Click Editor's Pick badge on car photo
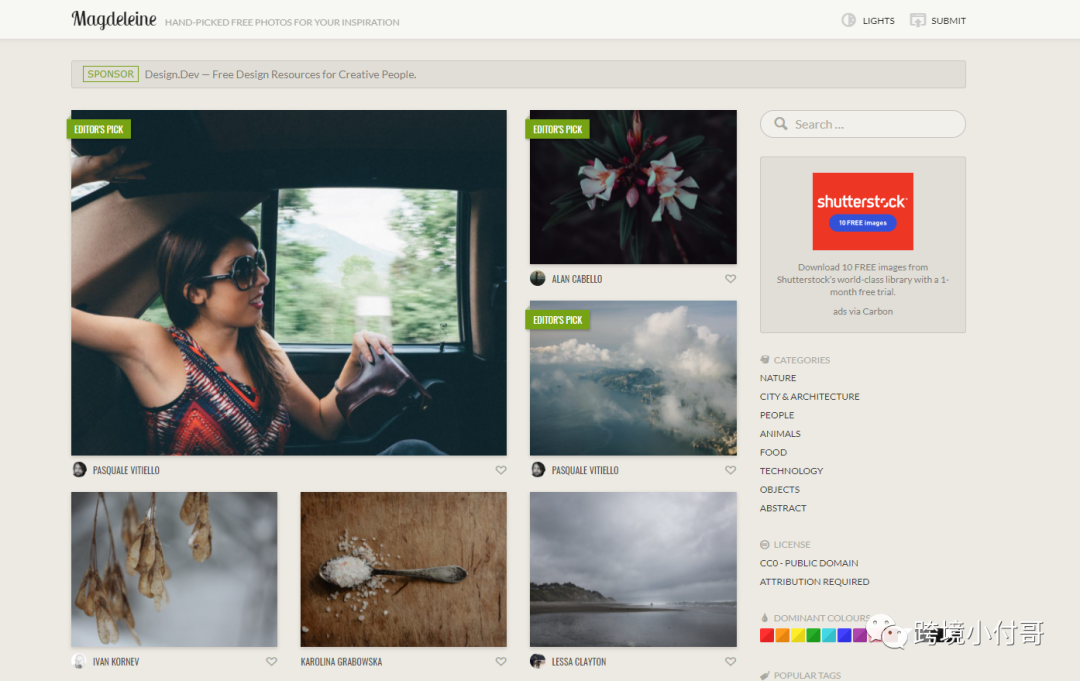This screenshot has width=1080, height=681. click(98, 129)
